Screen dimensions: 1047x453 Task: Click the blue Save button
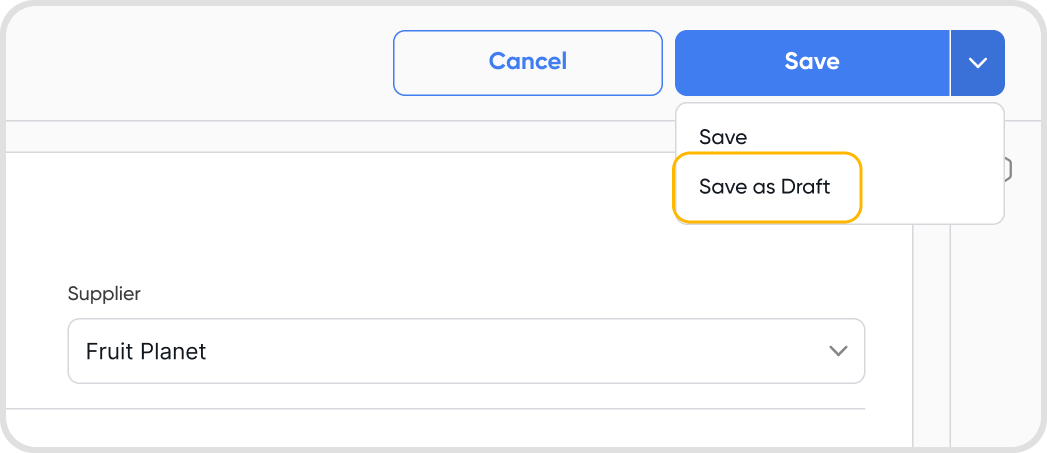(x=811, y=62)
